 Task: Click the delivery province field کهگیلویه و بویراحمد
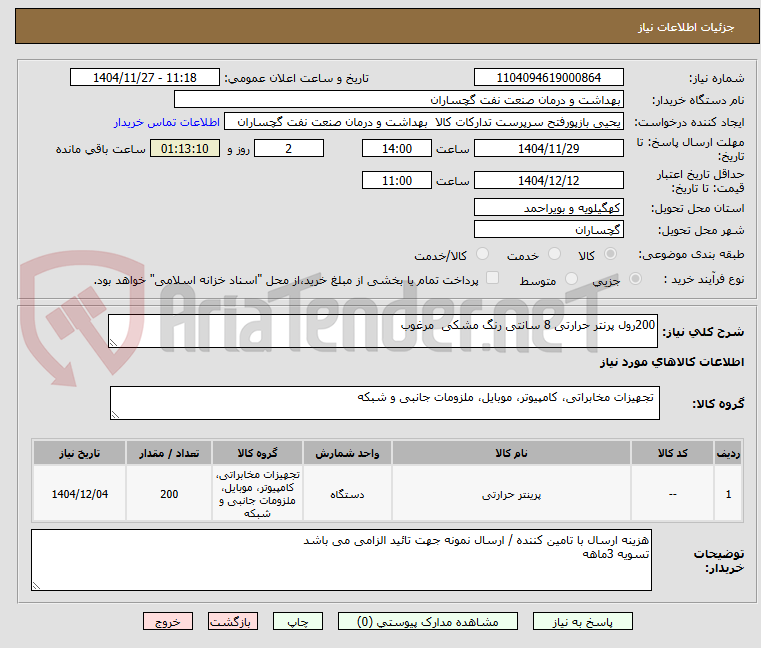548,208
